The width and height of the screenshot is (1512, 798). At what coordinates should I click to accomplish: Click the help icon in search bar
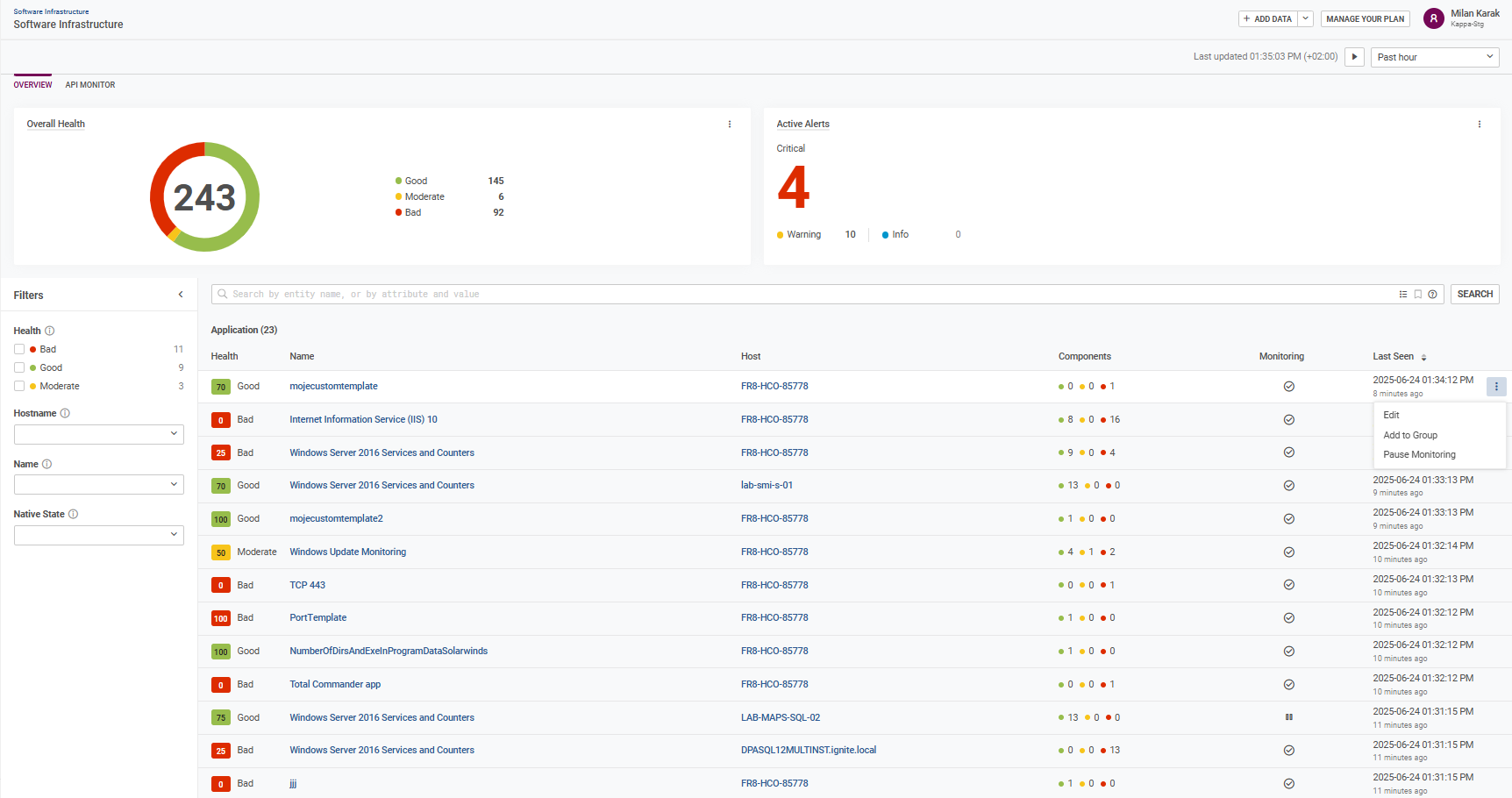click(1432, 295)
